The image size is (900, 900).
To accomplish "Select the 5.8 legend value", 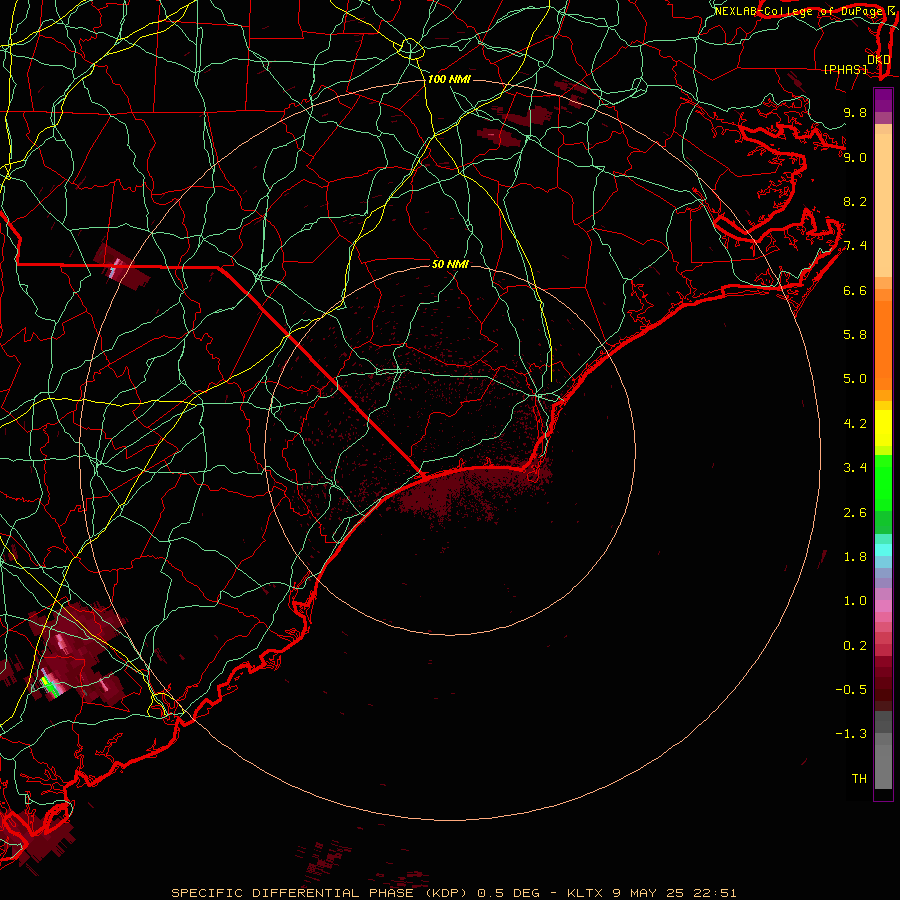I will coord(855,335).
